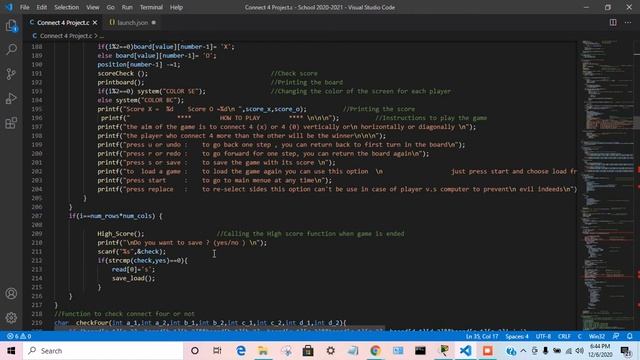Show hidden system tray icons chevron
640x360 pixels.
pos(523,351)
